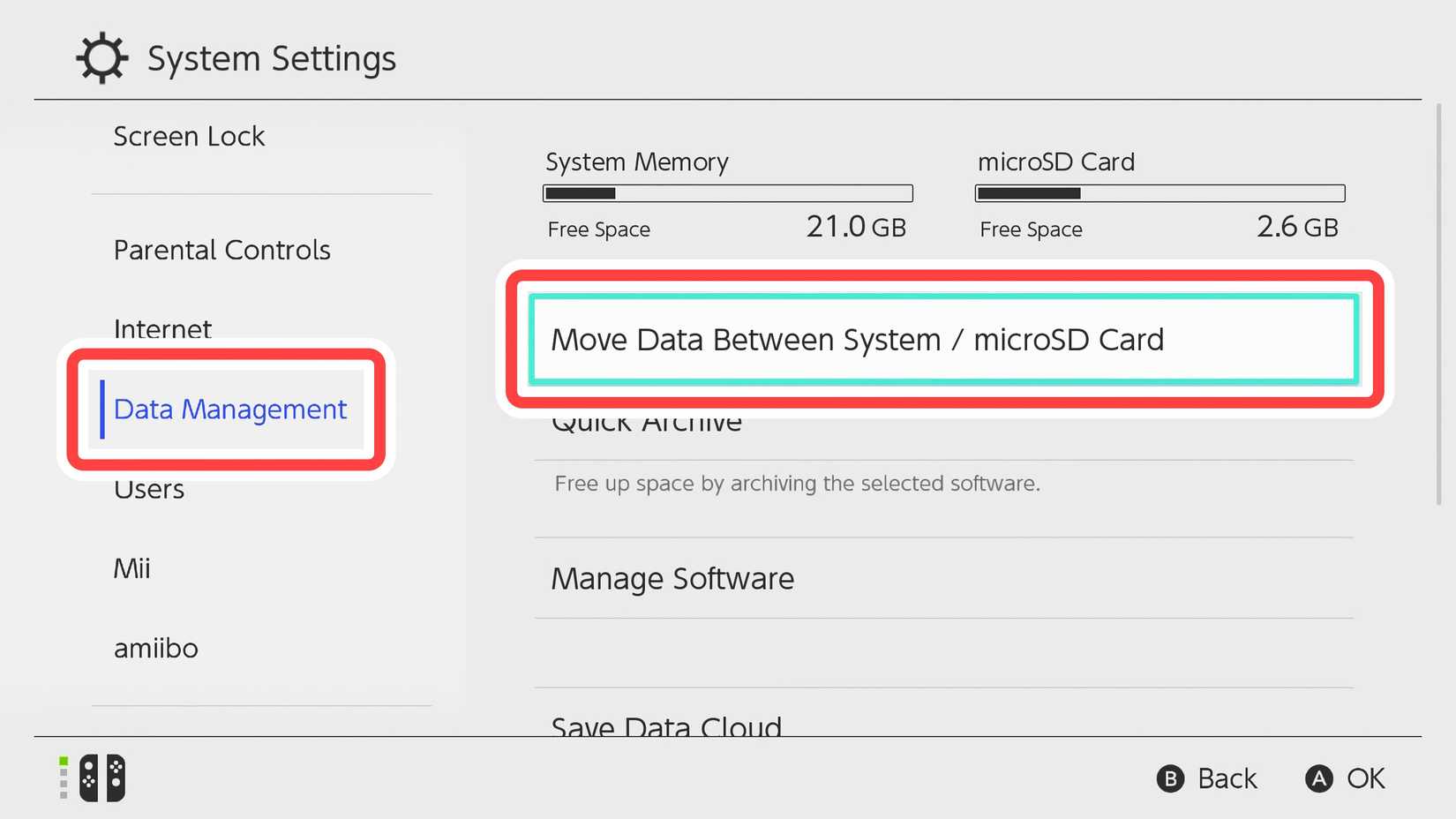Click the Joy-Con controller icon
Screen dimensions: 1456x819
[101, 778]
